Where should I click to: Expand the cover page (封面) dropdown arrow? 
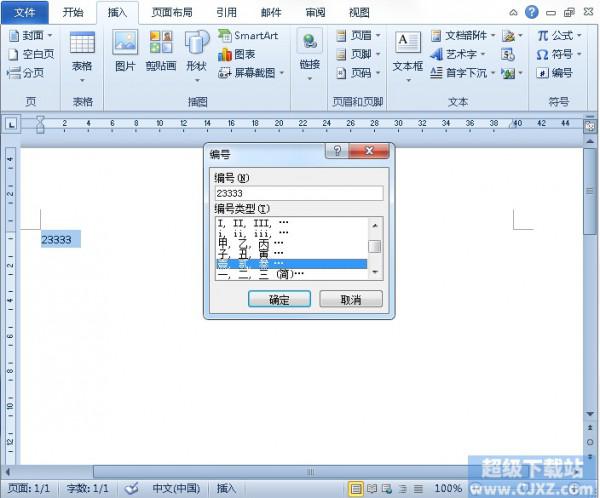pyautogui.click(x=50, y=36)
